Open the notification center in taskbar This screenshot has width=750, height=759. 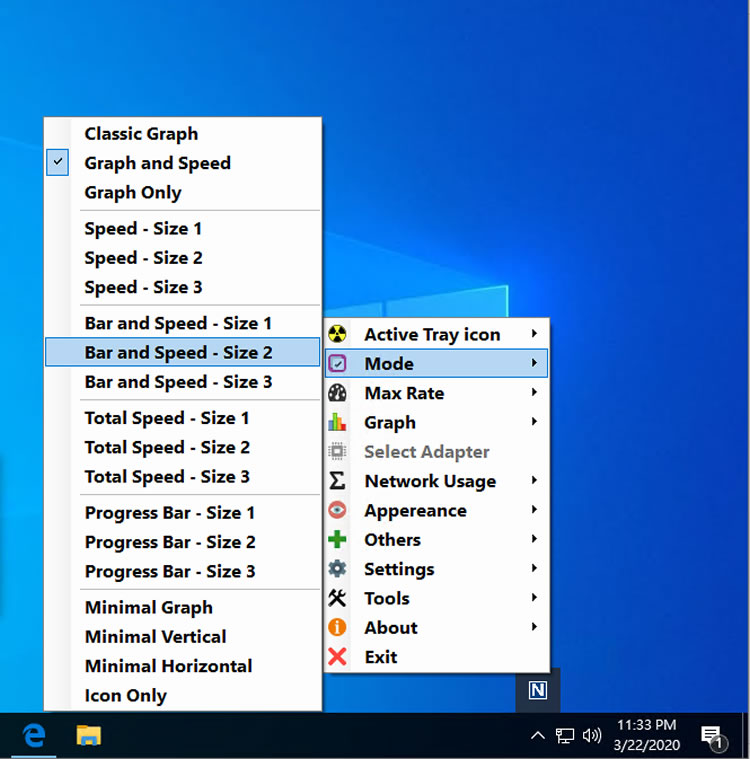[712, 736]
